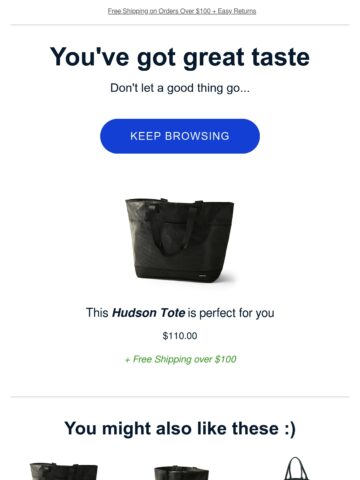Image resolution: width=360 pixels, height=480 pixels.
Task: Click the word 'This' before Hudson Tote
Action: click(x=97, y=313)
